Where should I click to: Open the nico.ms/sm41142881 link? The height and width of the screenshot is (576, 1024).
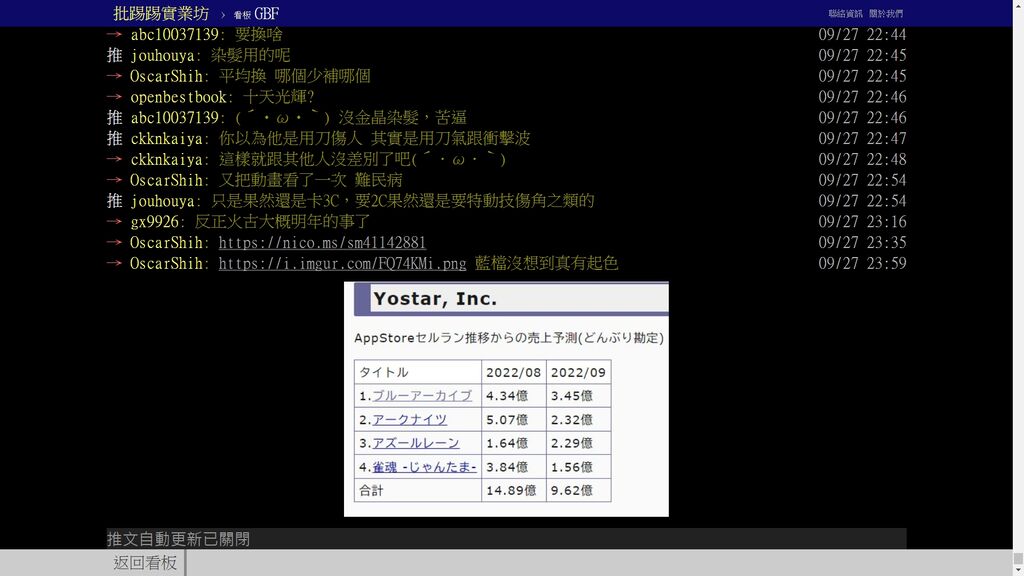(322, 242)
